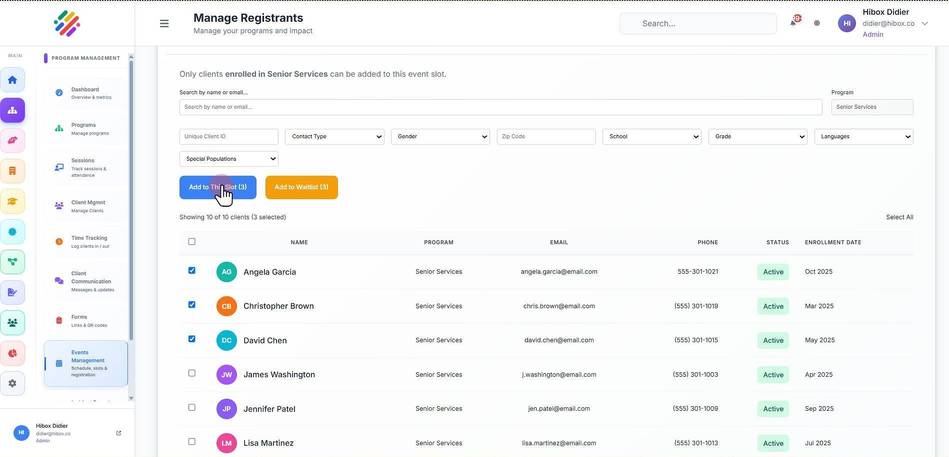Click the purple edit form rail icon
This screenshot has width=949, height=457.
[12, 292]
